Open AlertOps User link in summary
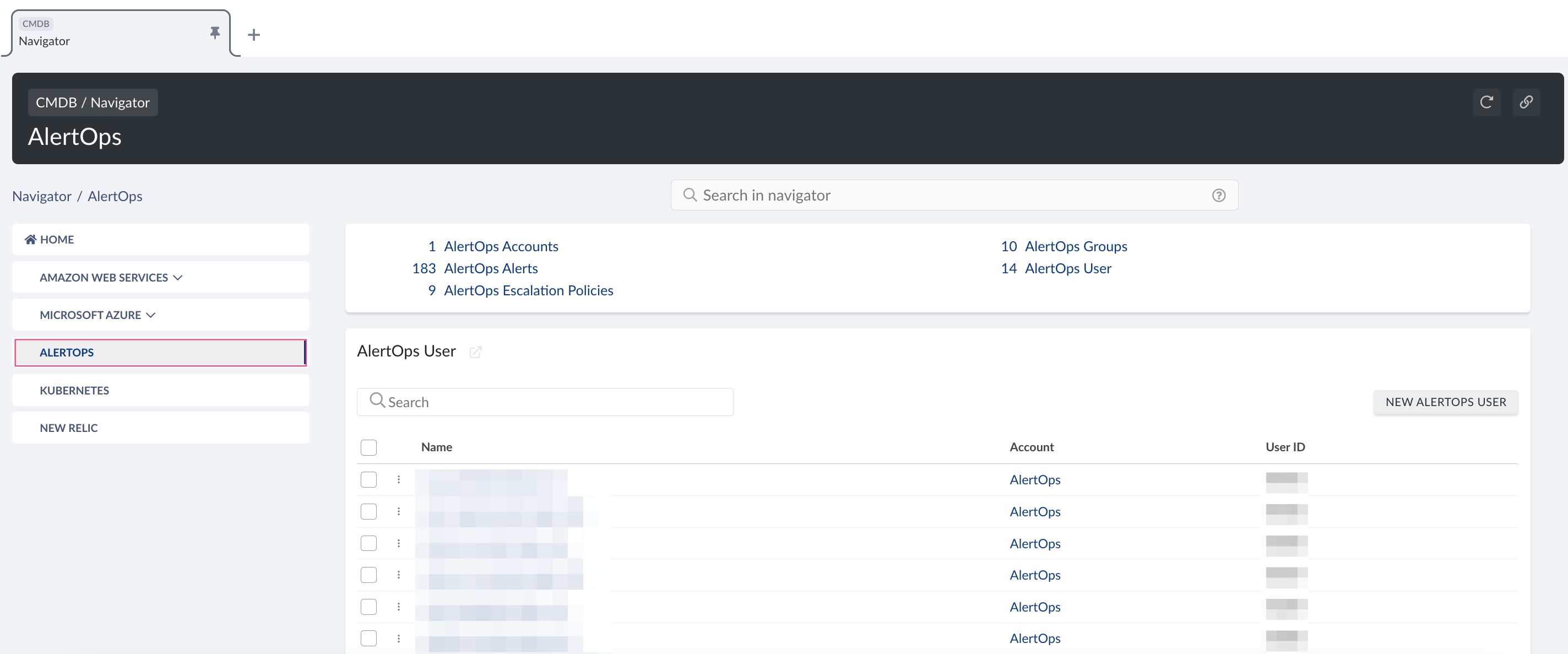 tap(1068, 268)
